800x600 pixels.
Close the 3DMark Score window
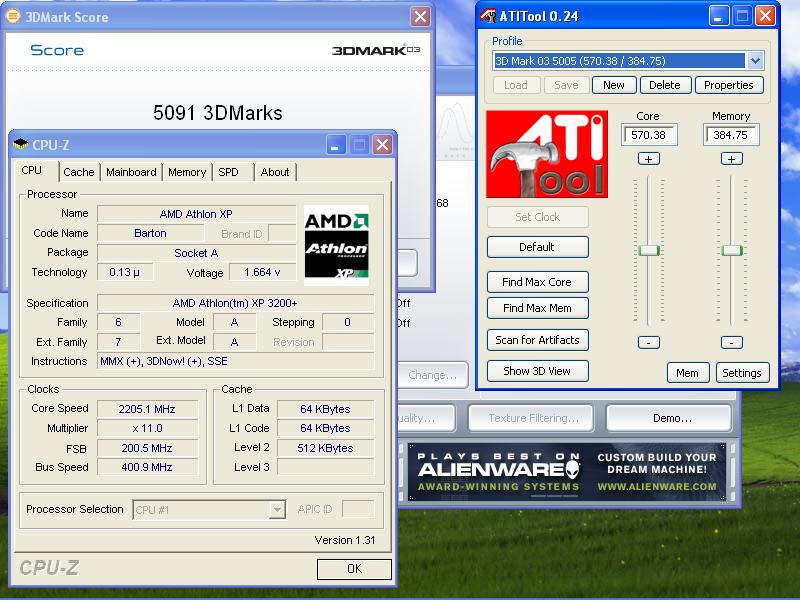[x=420, y=17]
